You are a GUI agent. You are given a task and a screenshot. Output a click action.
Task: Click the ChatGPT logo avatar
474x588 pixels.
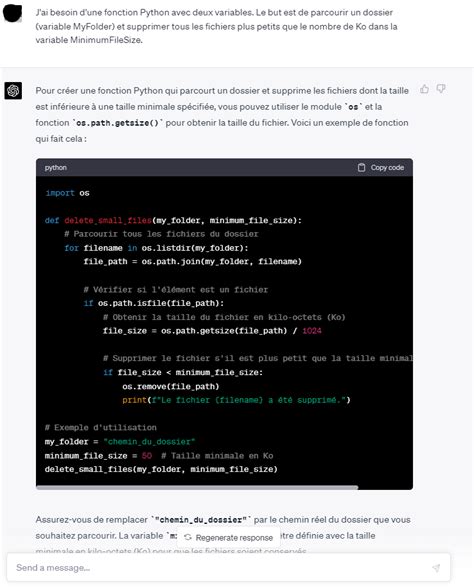pyautogui.click(x=13, y=90)
